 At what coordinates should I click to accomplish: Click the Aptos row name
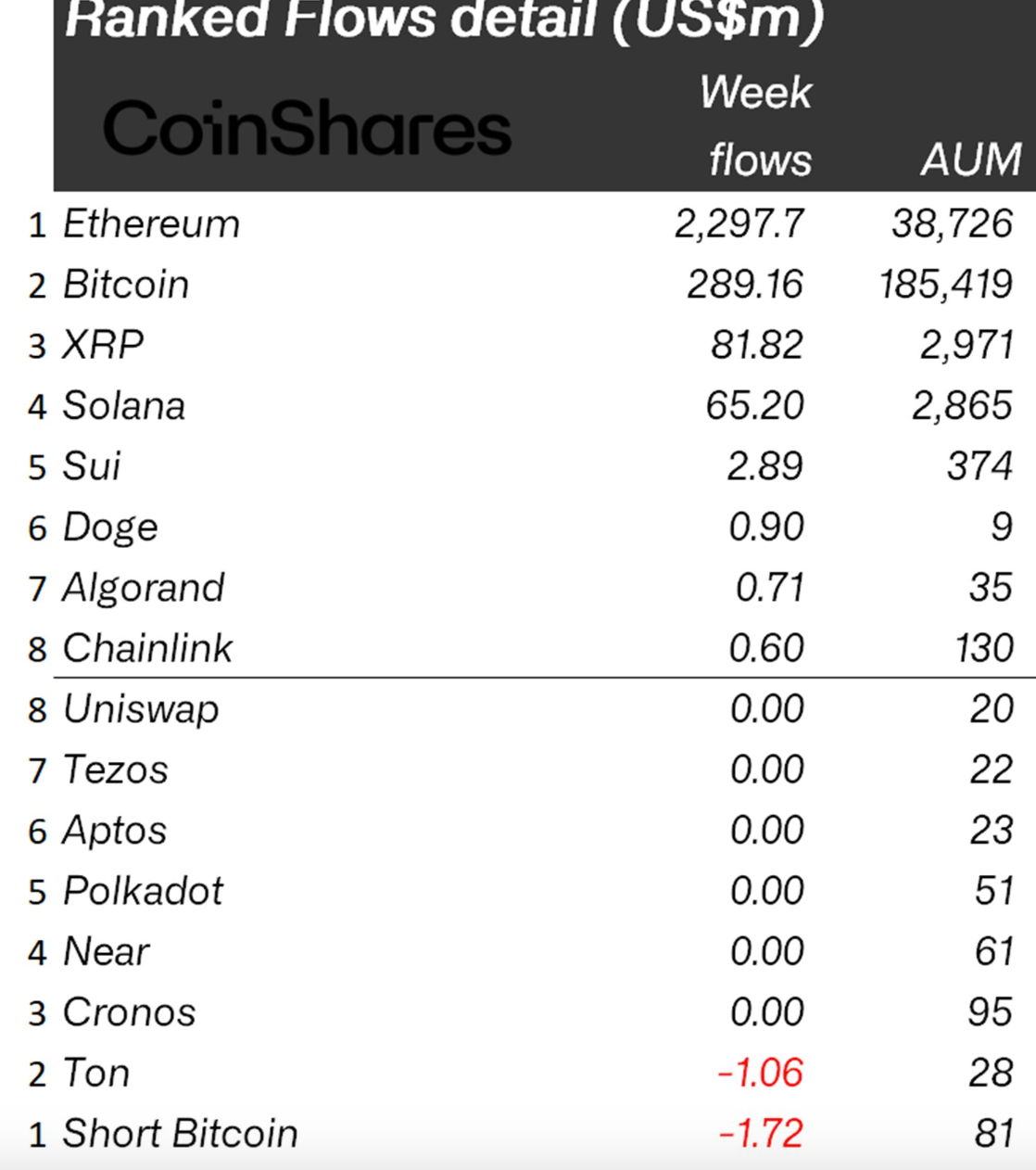(115, 831)
